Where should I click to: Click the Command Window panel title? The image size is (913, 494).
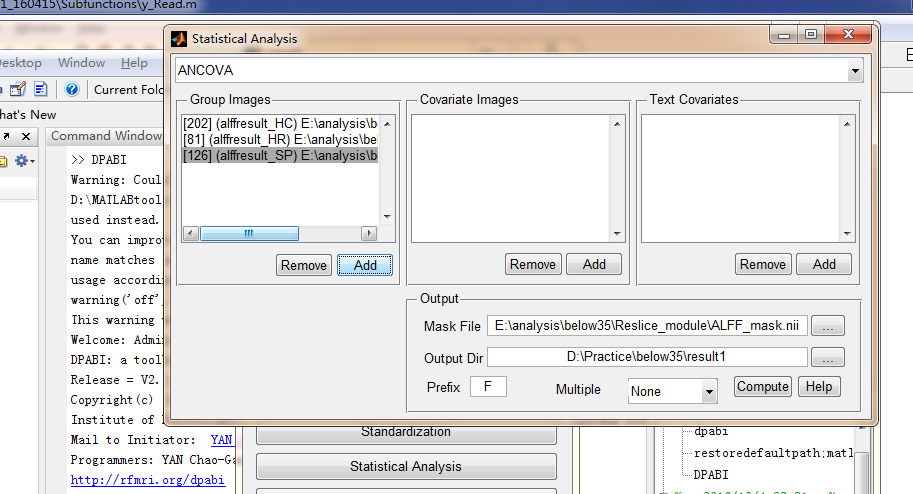(x=106, y=136)
